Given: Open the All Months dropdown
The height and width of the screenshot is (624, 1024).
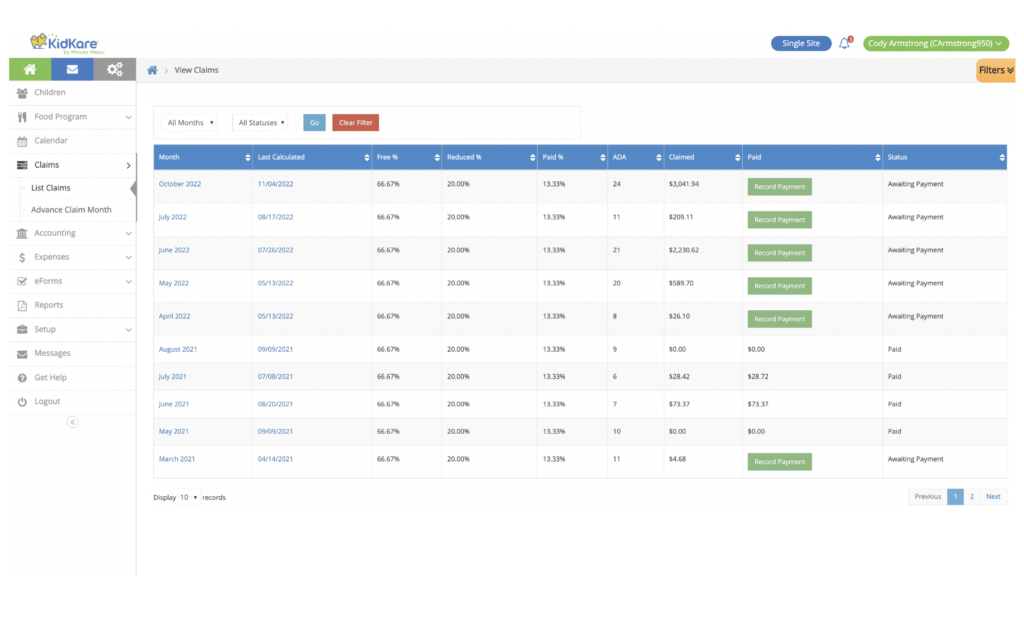Looking at the screenshot, I should 189,122.
